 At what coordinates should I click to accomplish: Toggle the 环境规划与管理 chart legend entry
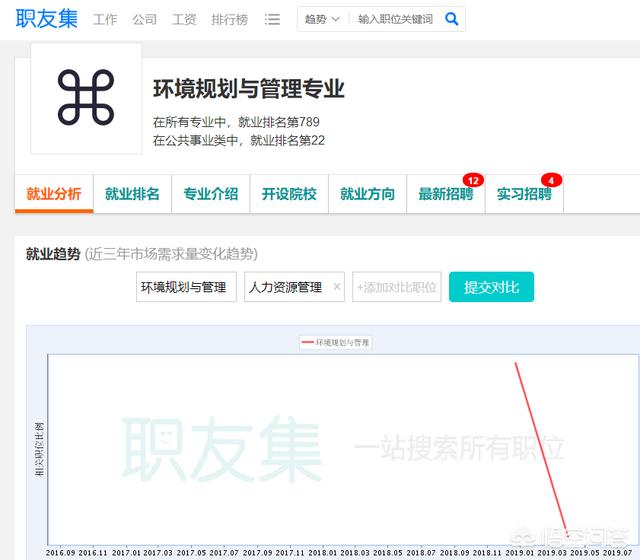point(336,342)
